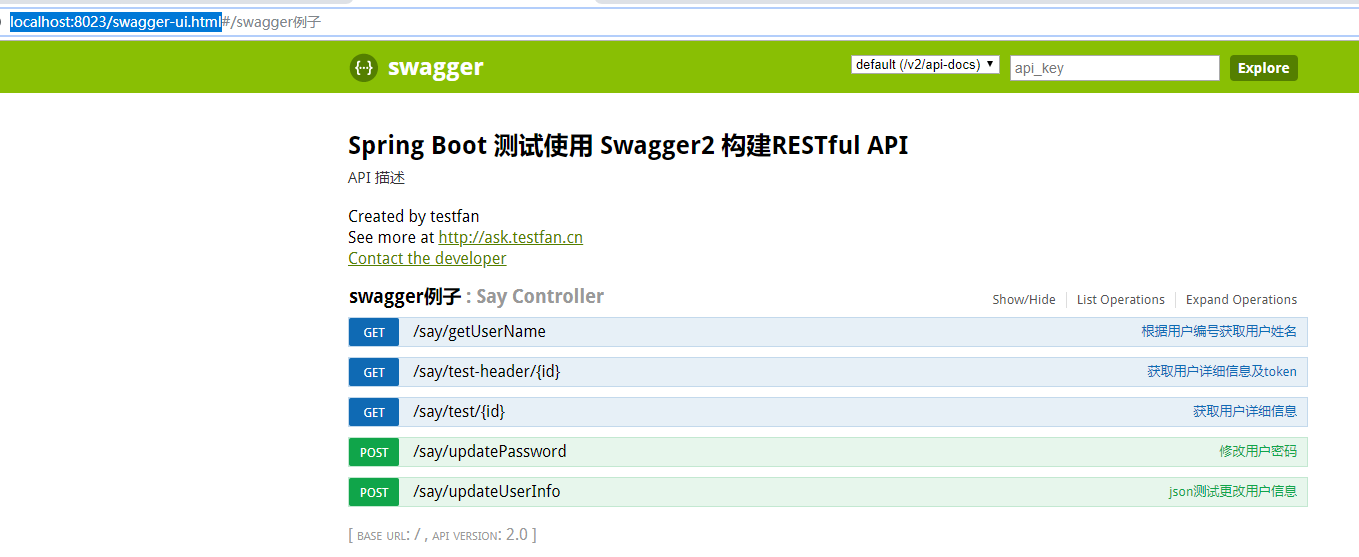The height and width of the screenshot is (557, 1359).
Task: Click the Show/Hide link
Action: tap(1024, 299)
